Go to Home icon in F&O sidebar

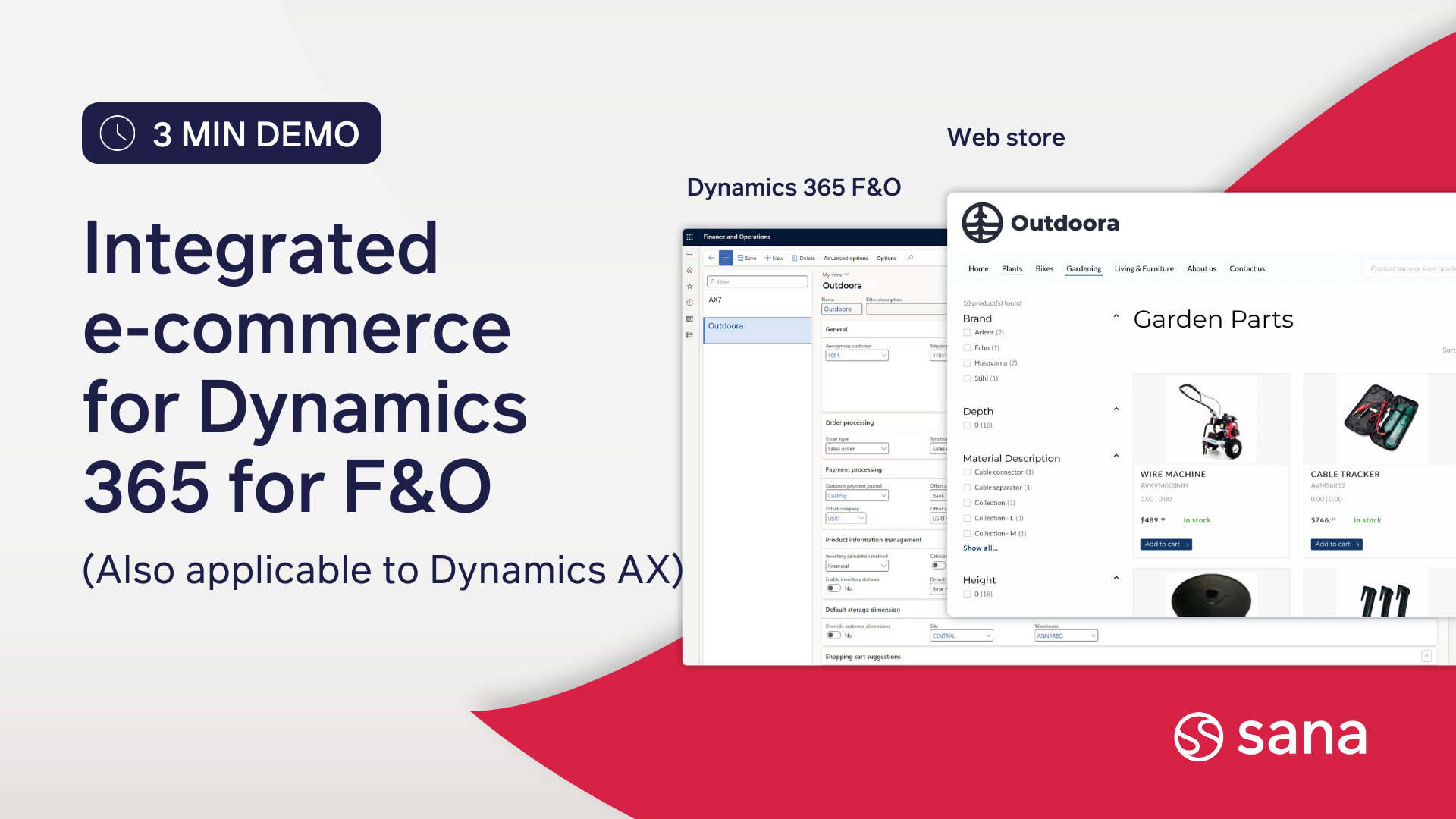point(689,270)
